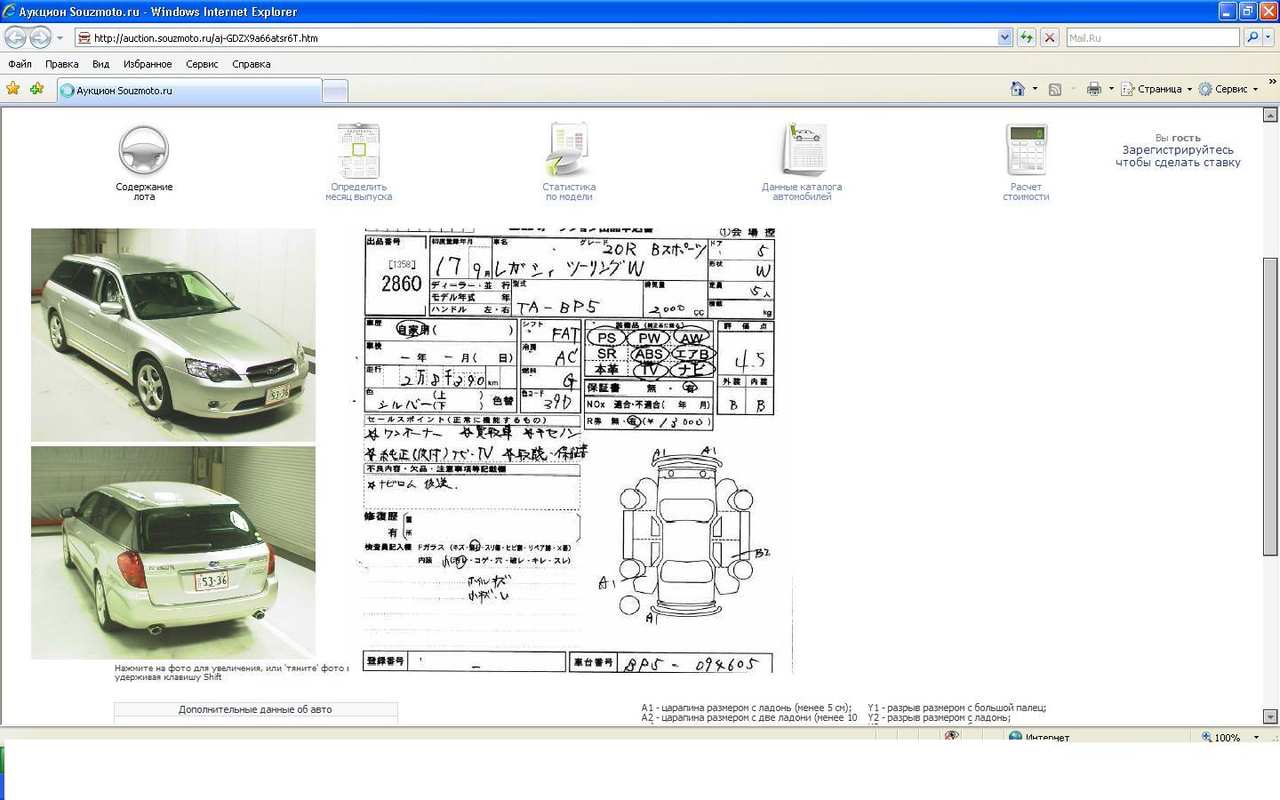1280x800 pixels.
Task: Open Статистика по модели chart icon
Action: tap(569, 151)
